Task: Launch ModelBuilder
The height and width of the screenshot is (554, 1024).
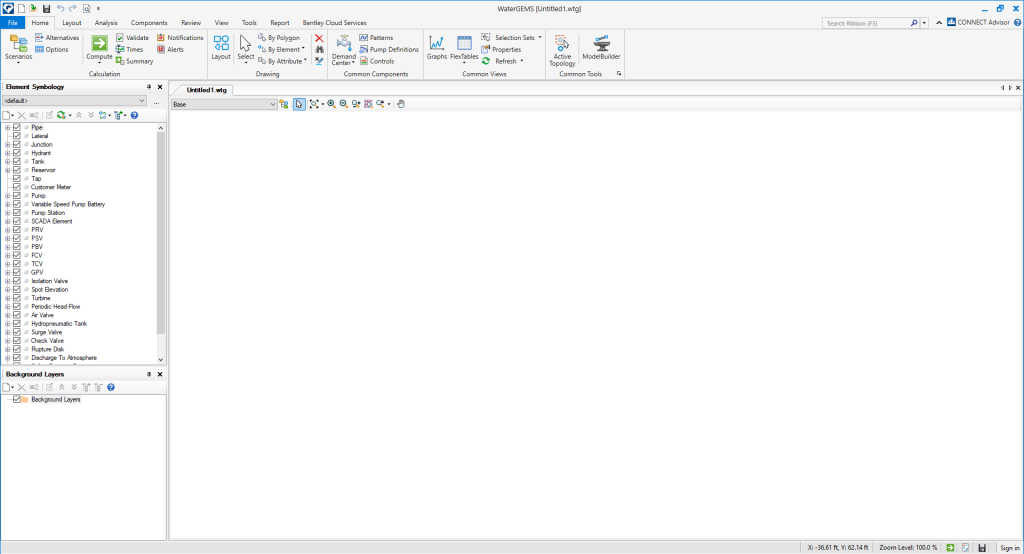Action: point(601,48)
